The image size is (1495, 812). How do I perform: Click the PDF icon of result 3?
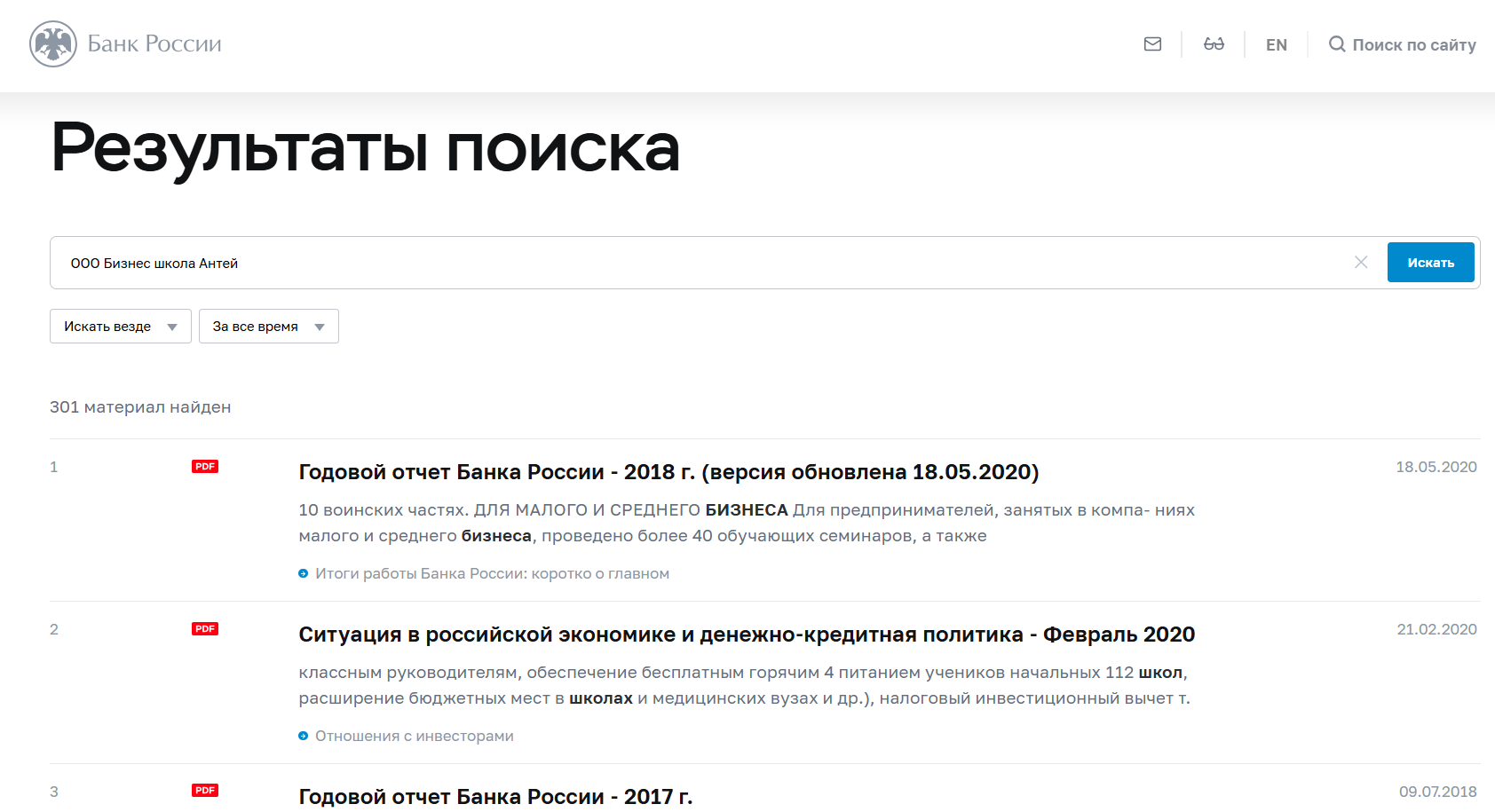(205, 791)
